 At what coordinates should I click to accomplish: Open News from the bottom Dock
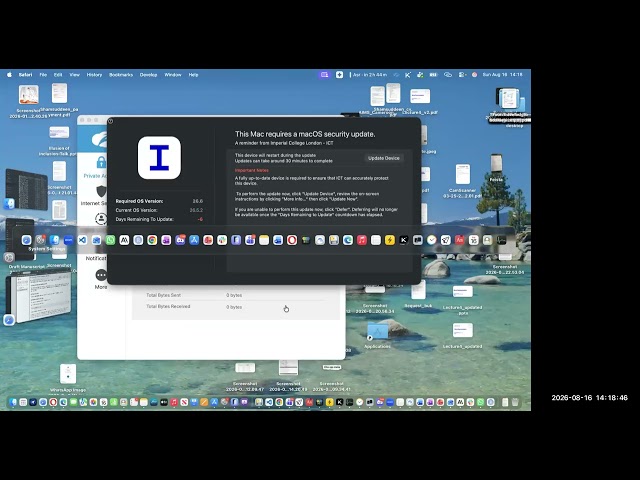tap(184, 402)
